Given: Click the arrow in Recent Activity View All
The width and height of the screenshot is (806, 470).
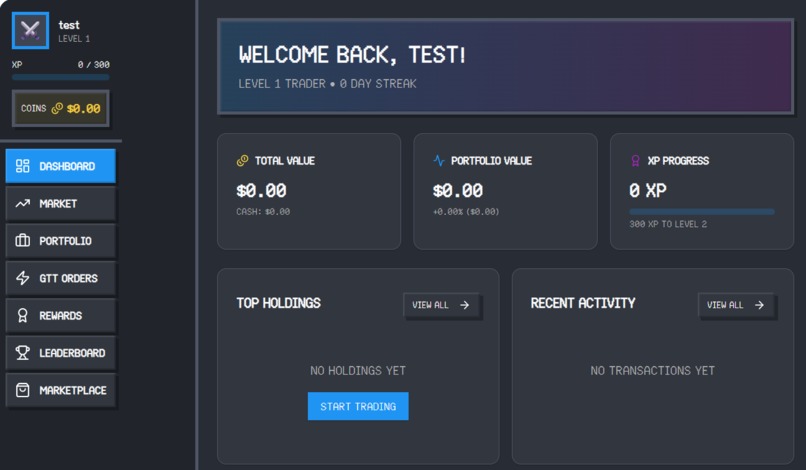Looking at the screenshot, I should (x=759, y=305).
